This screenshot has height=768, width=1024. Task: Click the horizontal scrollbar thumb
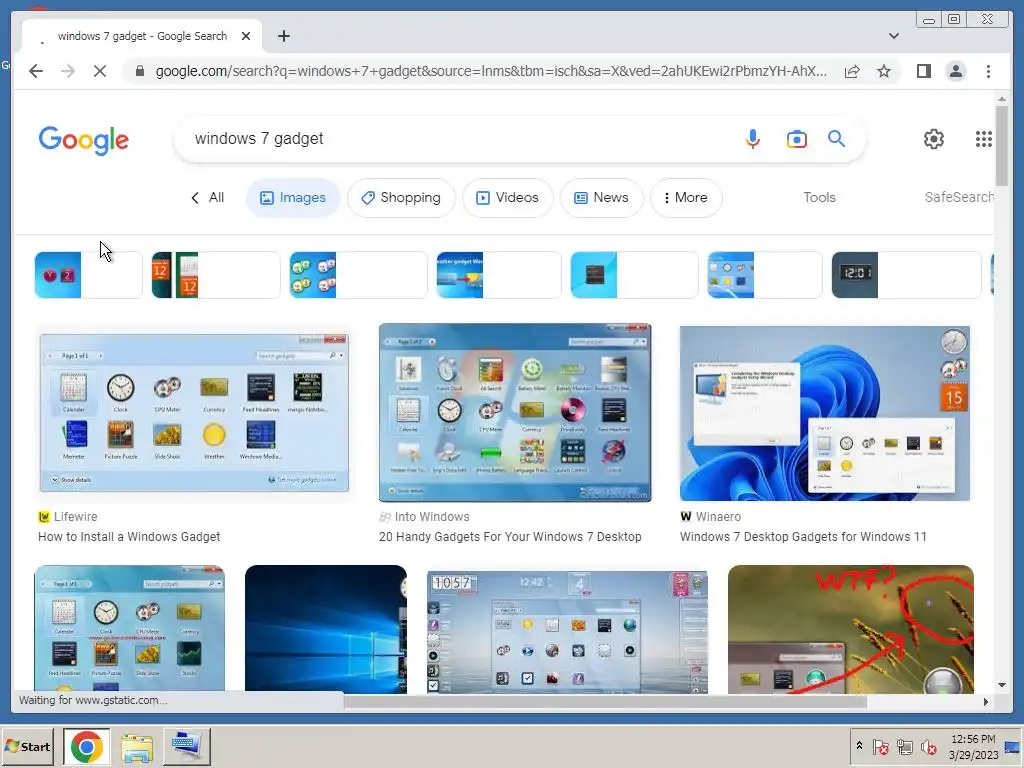coord(605,702)
